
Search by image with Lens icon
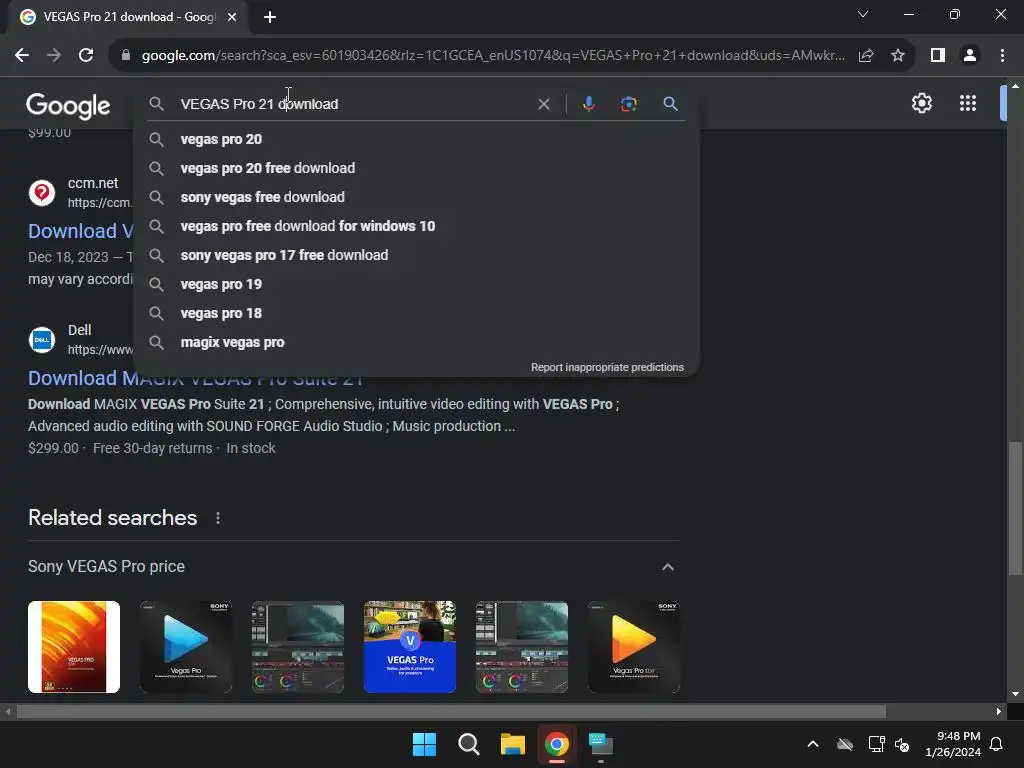click(x=628, y=104)
